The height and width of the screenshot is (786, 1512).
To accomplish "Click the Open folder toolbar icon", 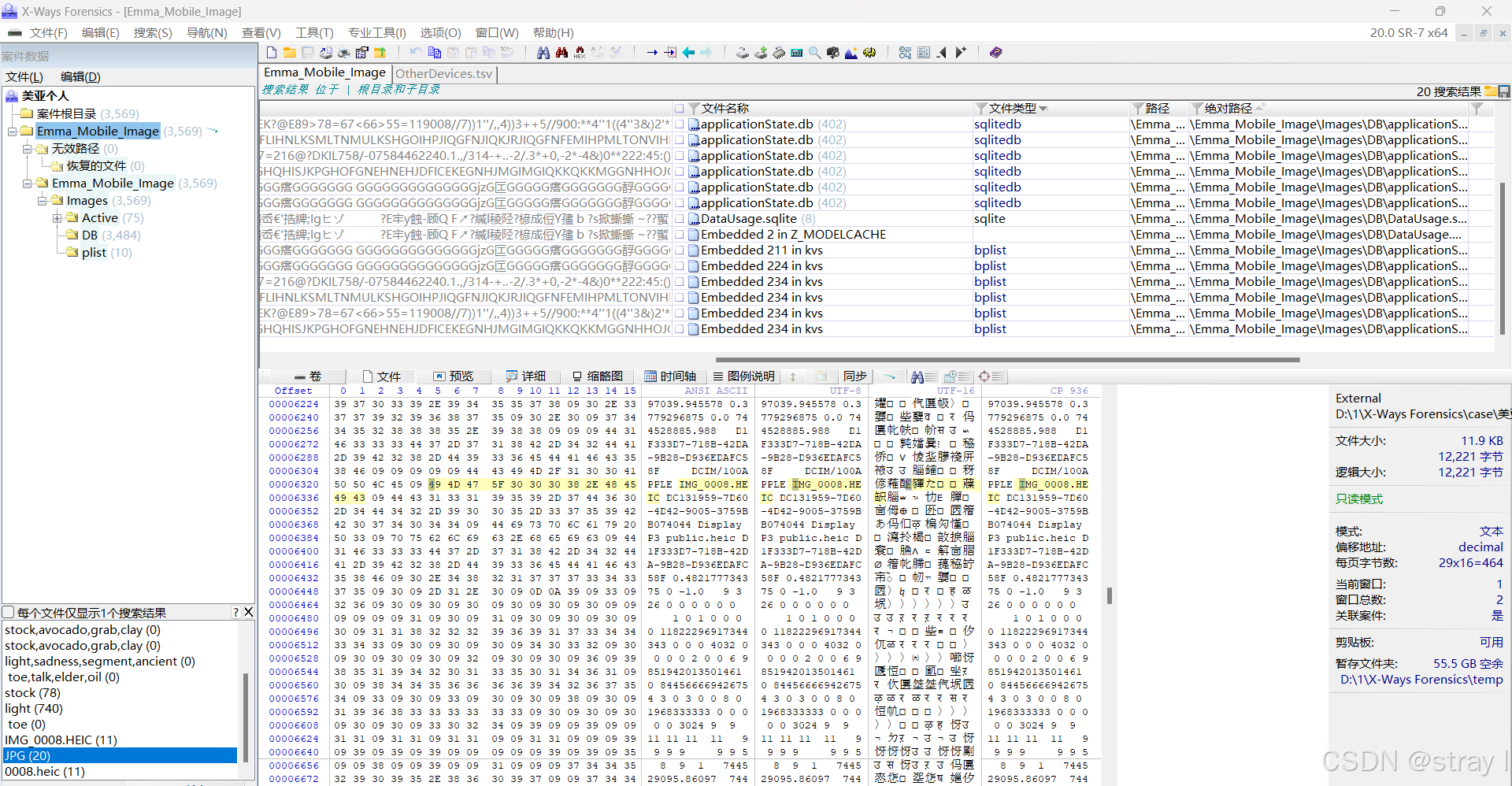I will click(290, 53).
